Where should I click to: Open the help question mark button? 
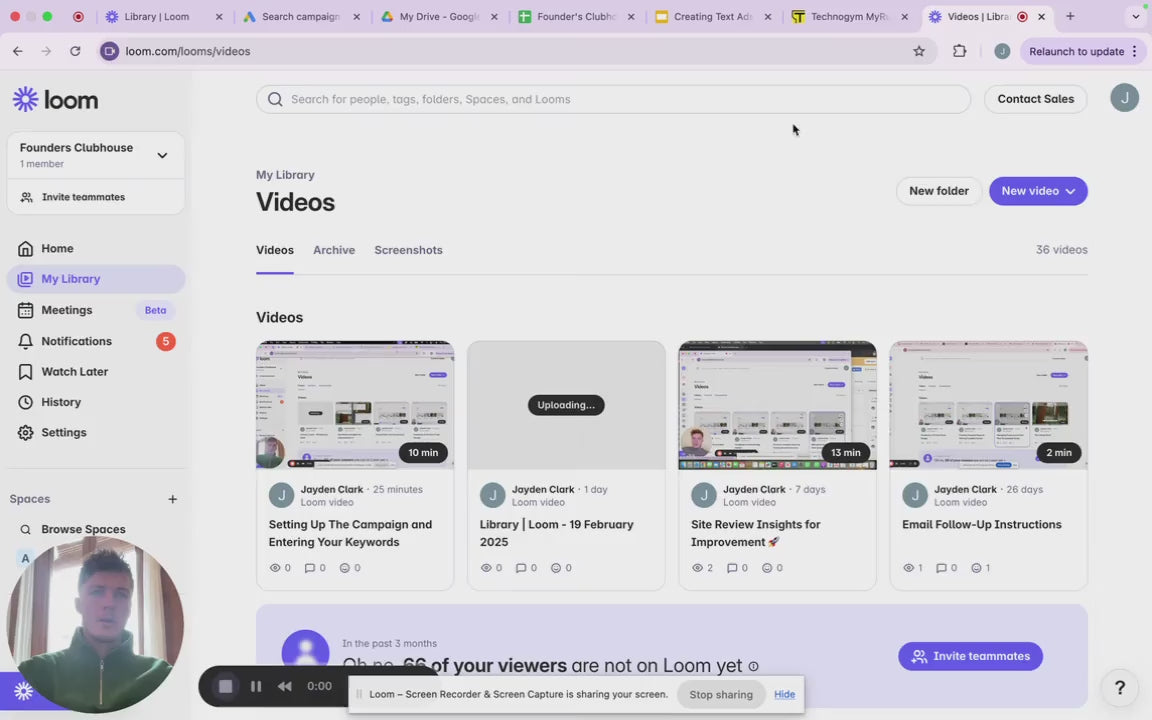click(x=1119, y=687)
